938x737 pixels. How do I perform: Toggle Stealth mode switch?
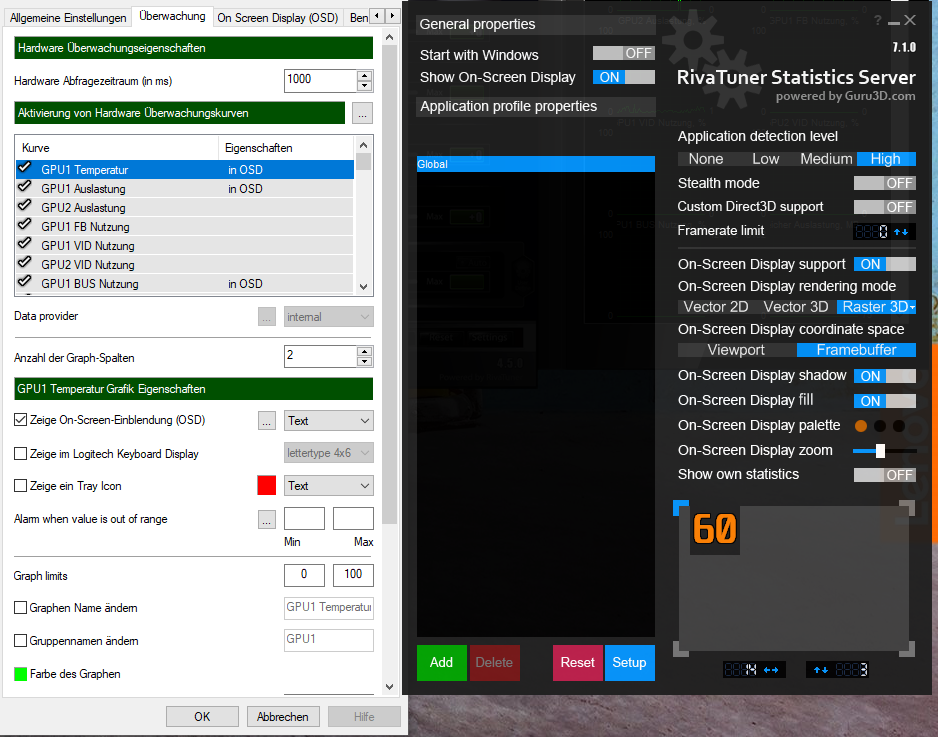pos(885,183)
